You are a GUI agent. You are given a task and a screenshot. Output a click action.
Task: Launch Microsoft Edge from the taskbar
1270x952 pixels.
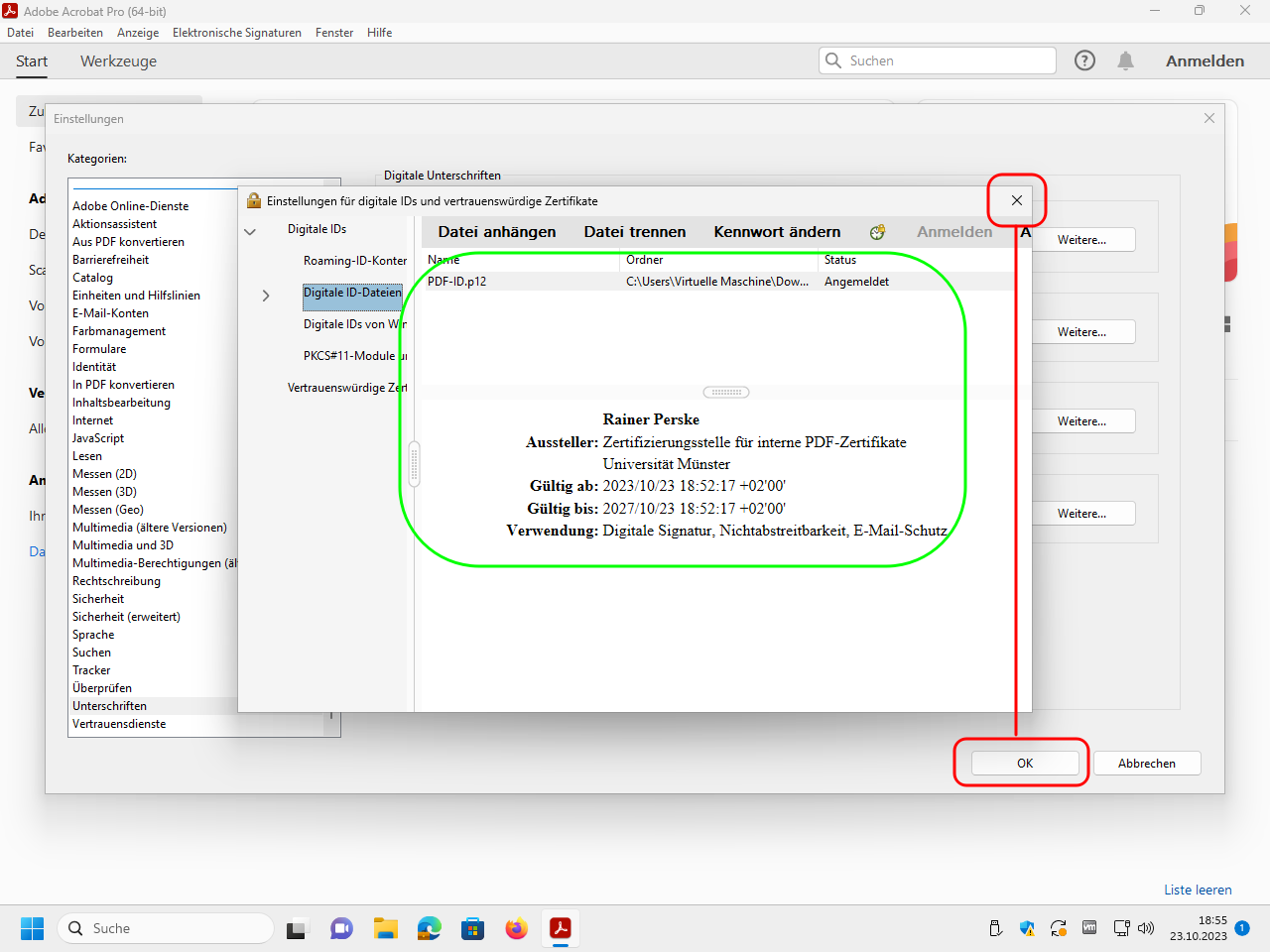point(429,928)
